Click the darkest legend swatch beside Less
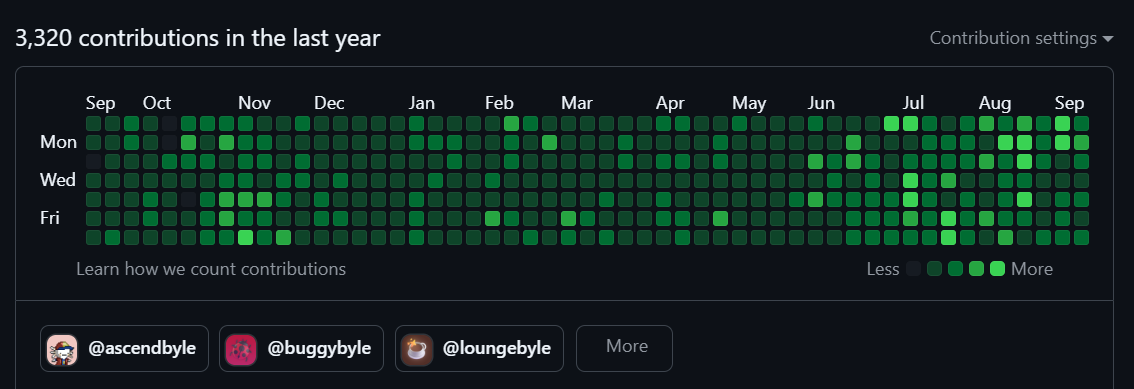1134x389 pixels. click(913, 269)
